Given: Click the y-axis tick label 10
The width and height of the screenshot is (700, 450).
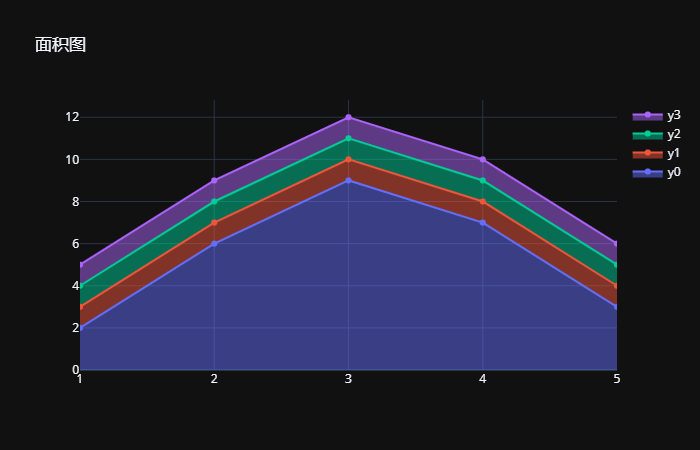Looking at the screenshot, I should [x=72, y=159].
